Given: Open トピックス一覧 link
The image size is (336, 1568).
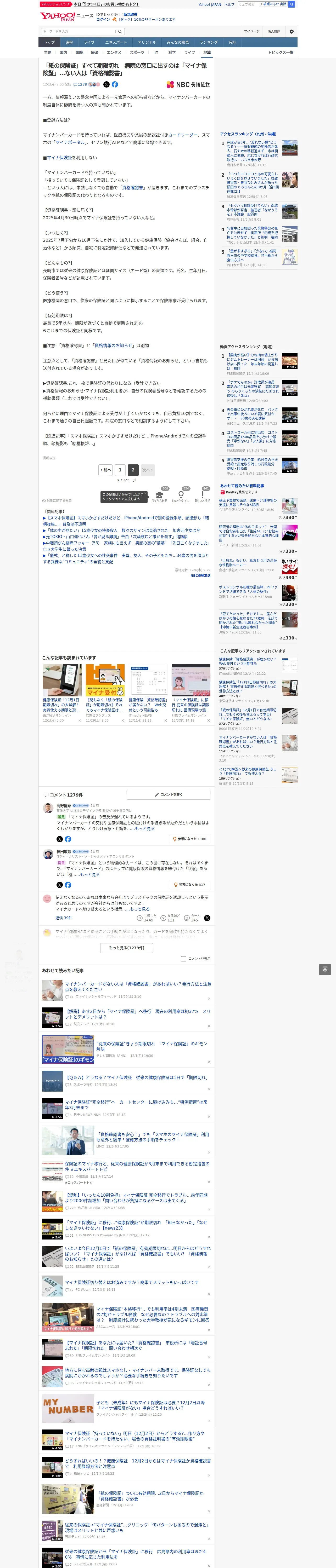Looking at the screenshot, I should coord(281,52).
